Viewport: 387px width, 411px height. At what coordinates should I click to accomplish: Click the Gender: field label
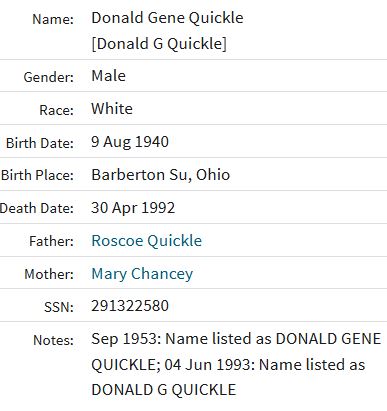coord(49,77)
